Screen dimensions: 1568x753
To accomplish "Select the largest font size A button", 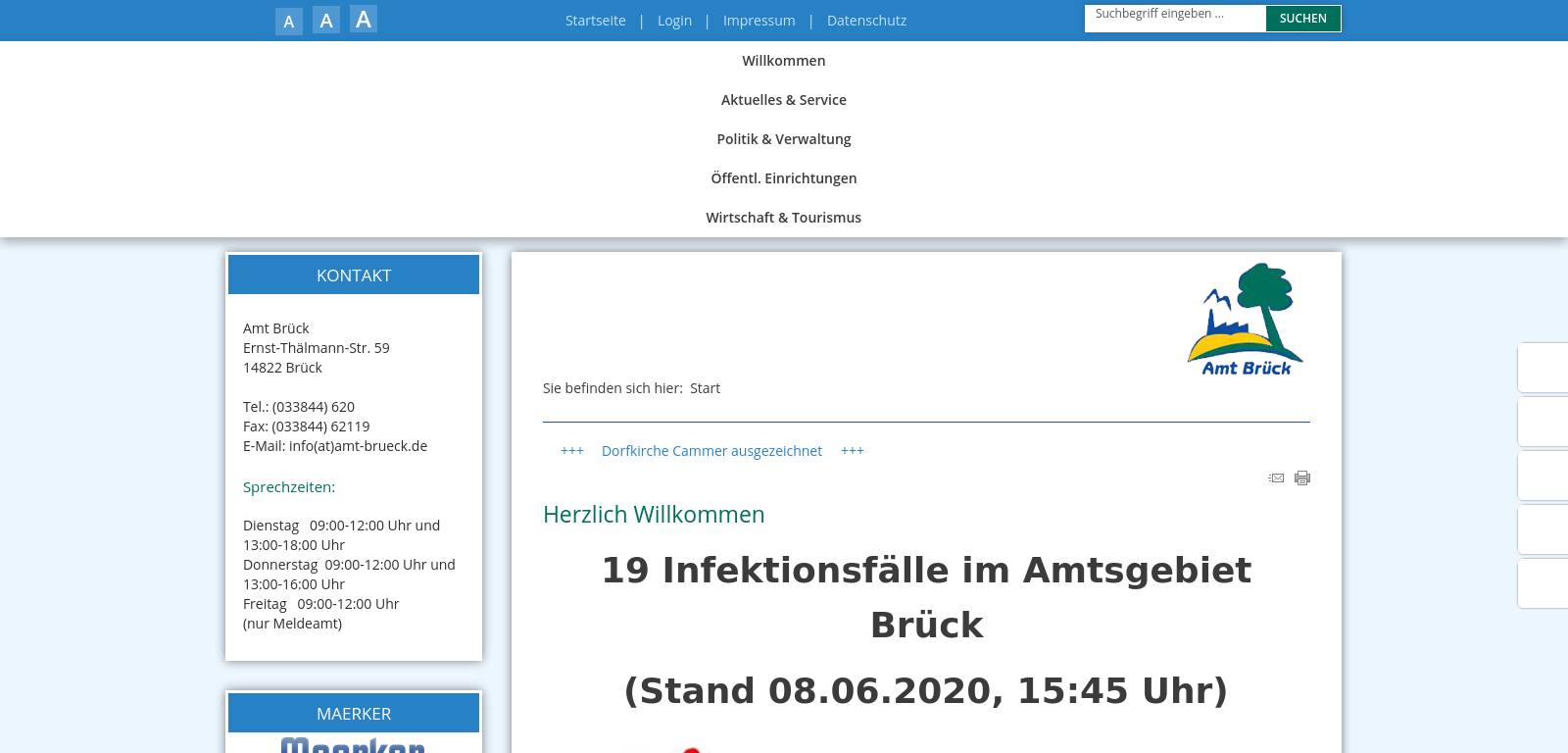I will (x=364, y=20).
